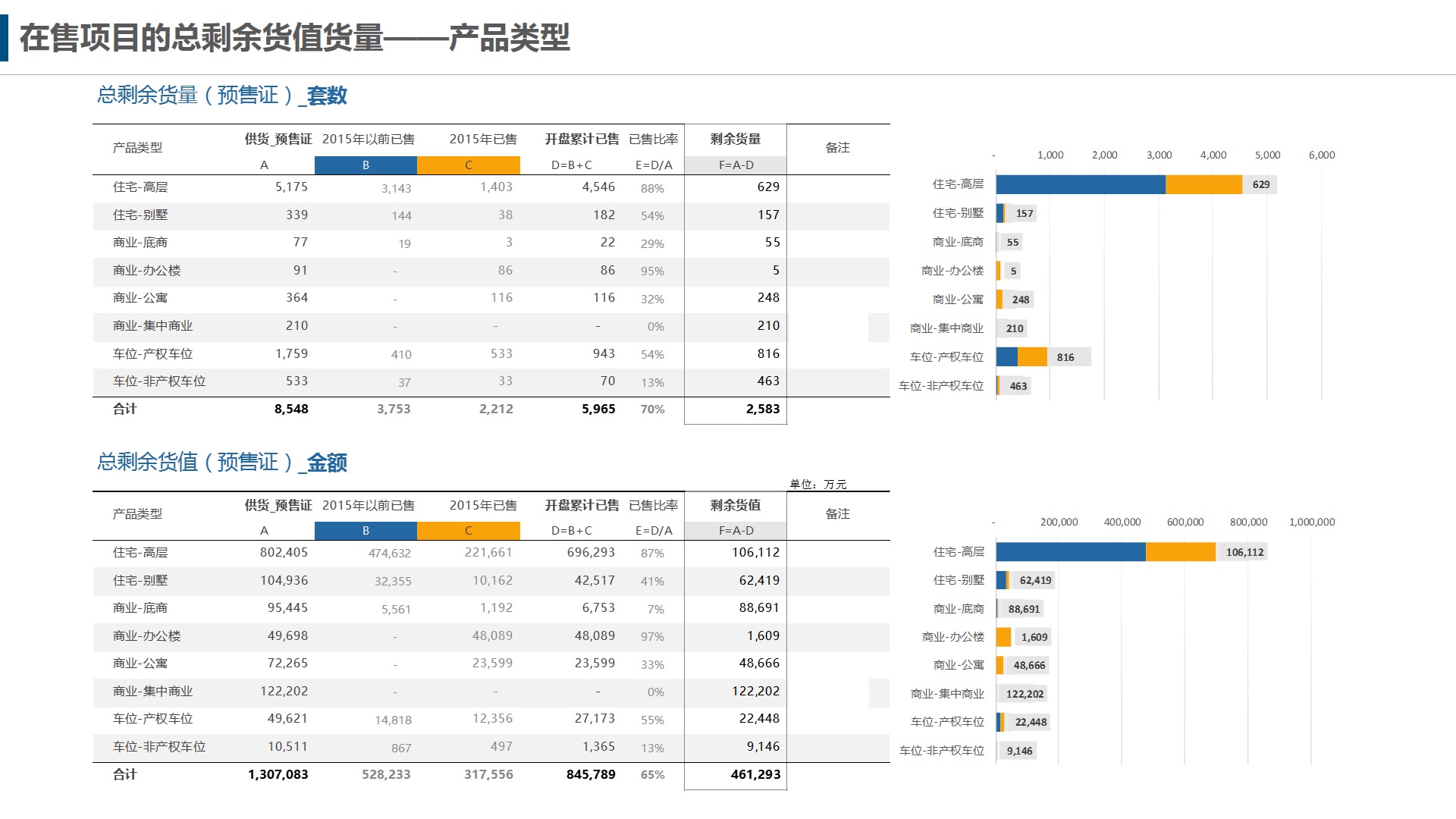The height and width of the screenshot is (819, 1456).
Task: Click the blue B header in amount table
Action: 366,531
